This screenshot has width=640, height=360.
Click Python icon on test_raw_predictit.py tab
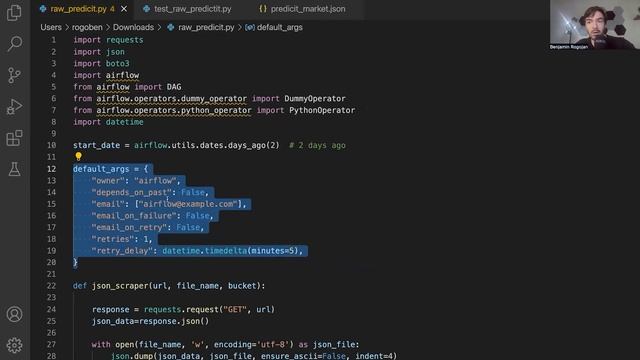pos(147,9)
